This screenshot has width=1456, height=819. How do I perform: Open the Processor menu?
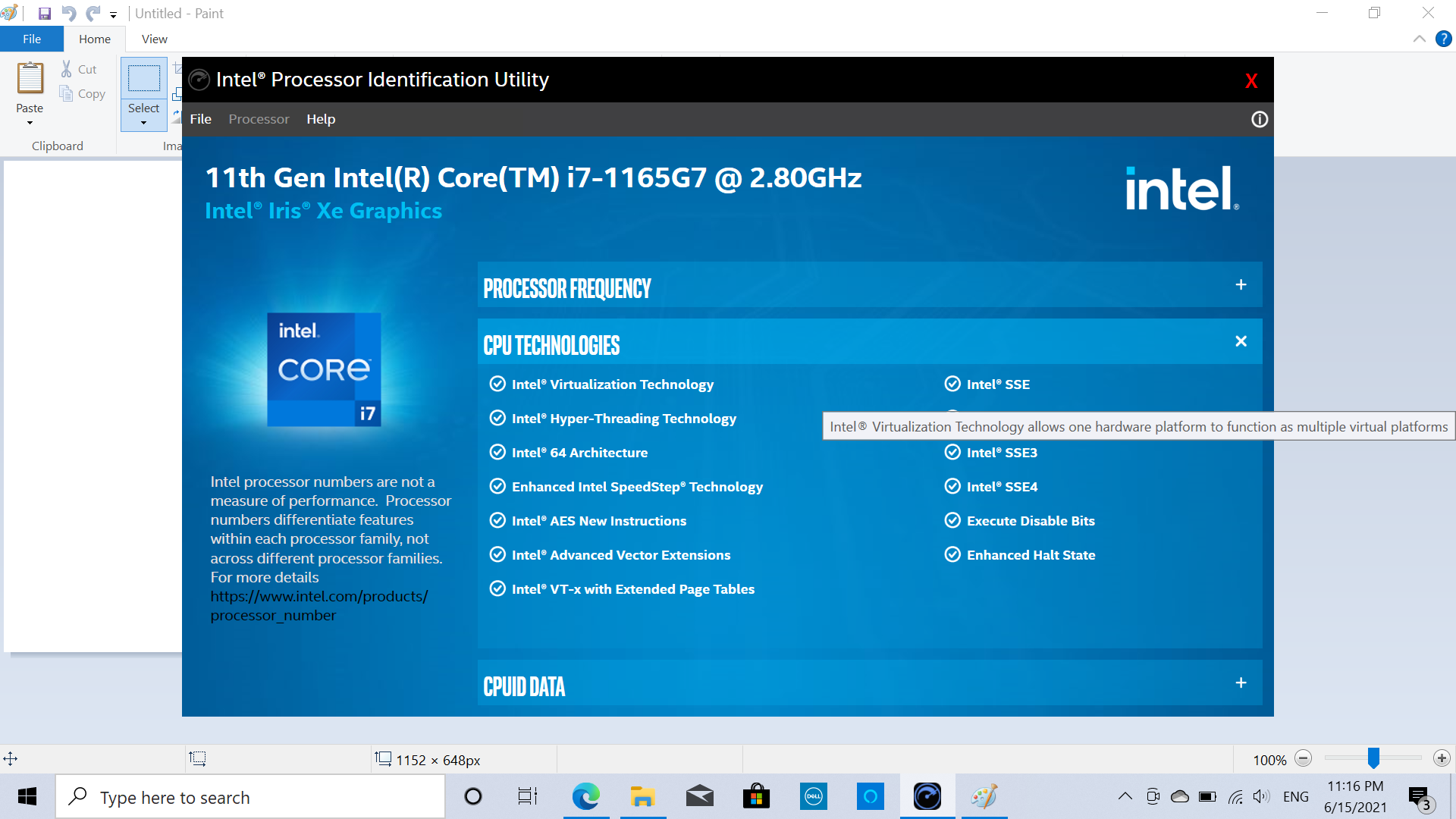coord(259,119)
